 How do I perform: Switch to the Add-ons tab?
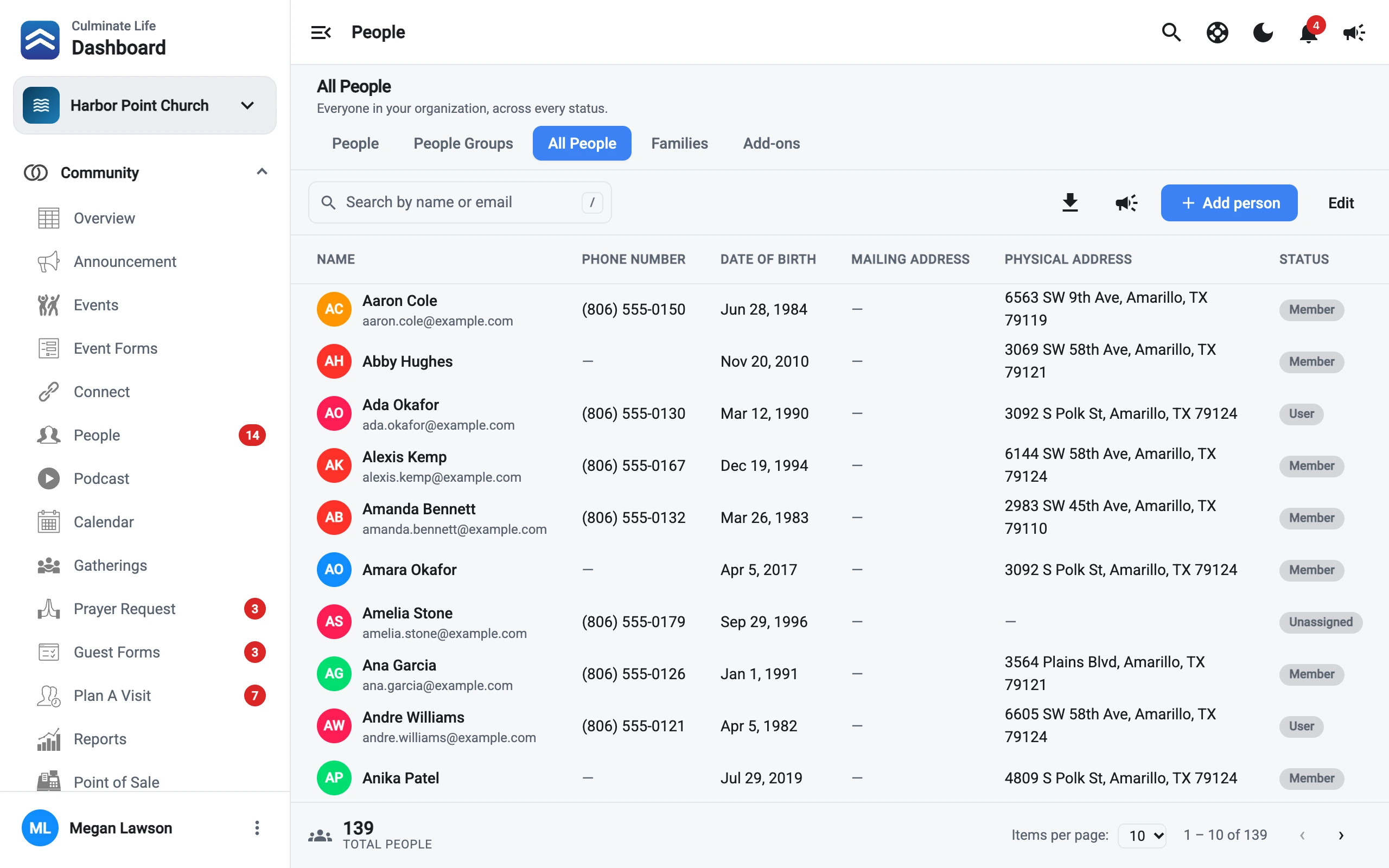coord(772,143)
